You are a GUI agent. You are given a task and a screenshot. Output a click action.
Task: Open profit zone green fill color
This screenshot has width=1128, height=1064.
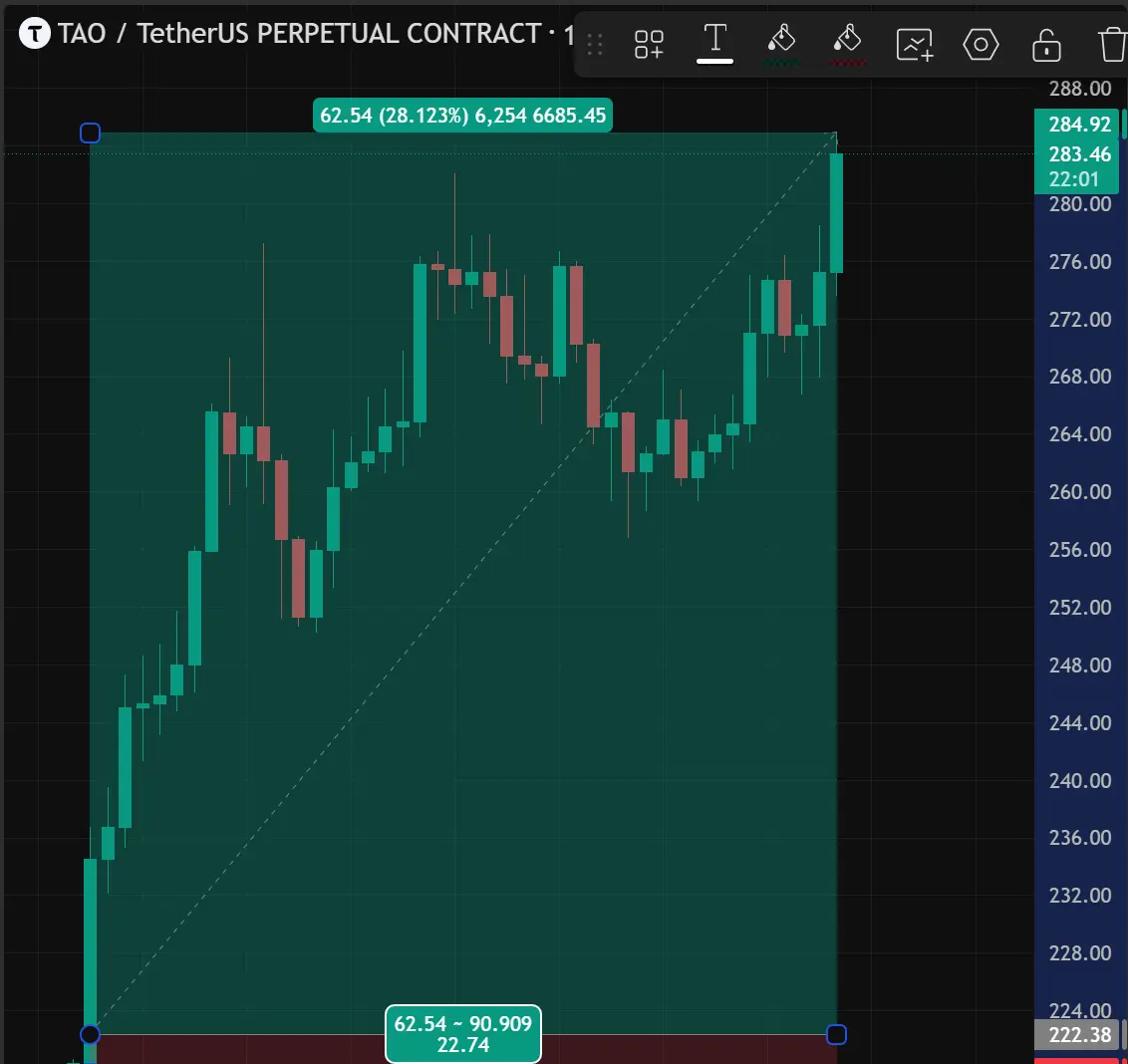781,43
